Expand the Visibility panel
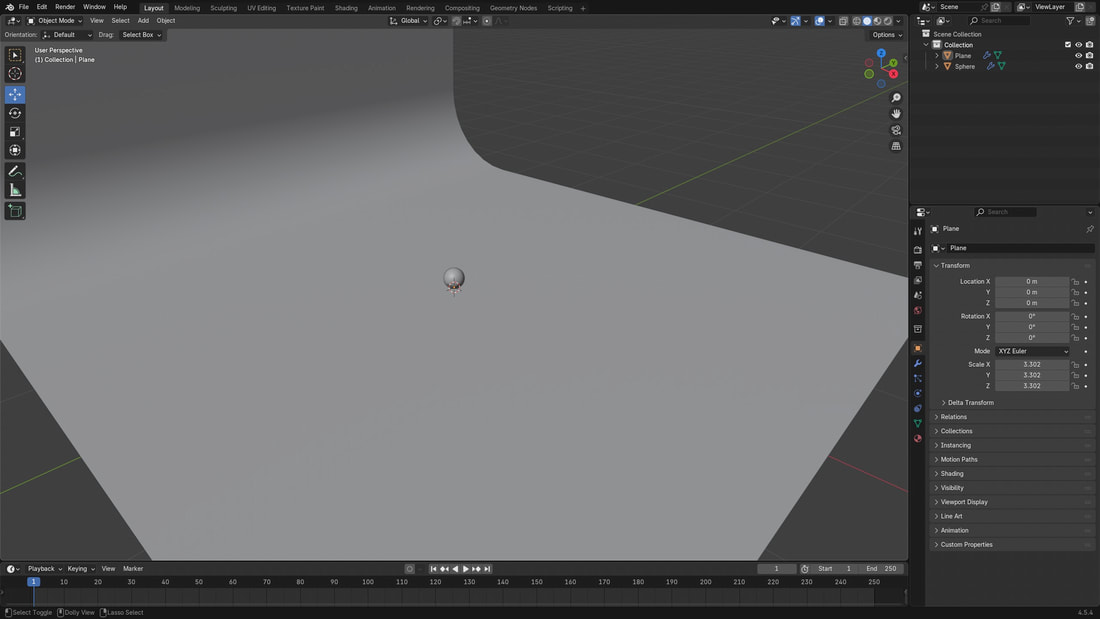This screenshot has width=1100, height=619. point(952,488)
